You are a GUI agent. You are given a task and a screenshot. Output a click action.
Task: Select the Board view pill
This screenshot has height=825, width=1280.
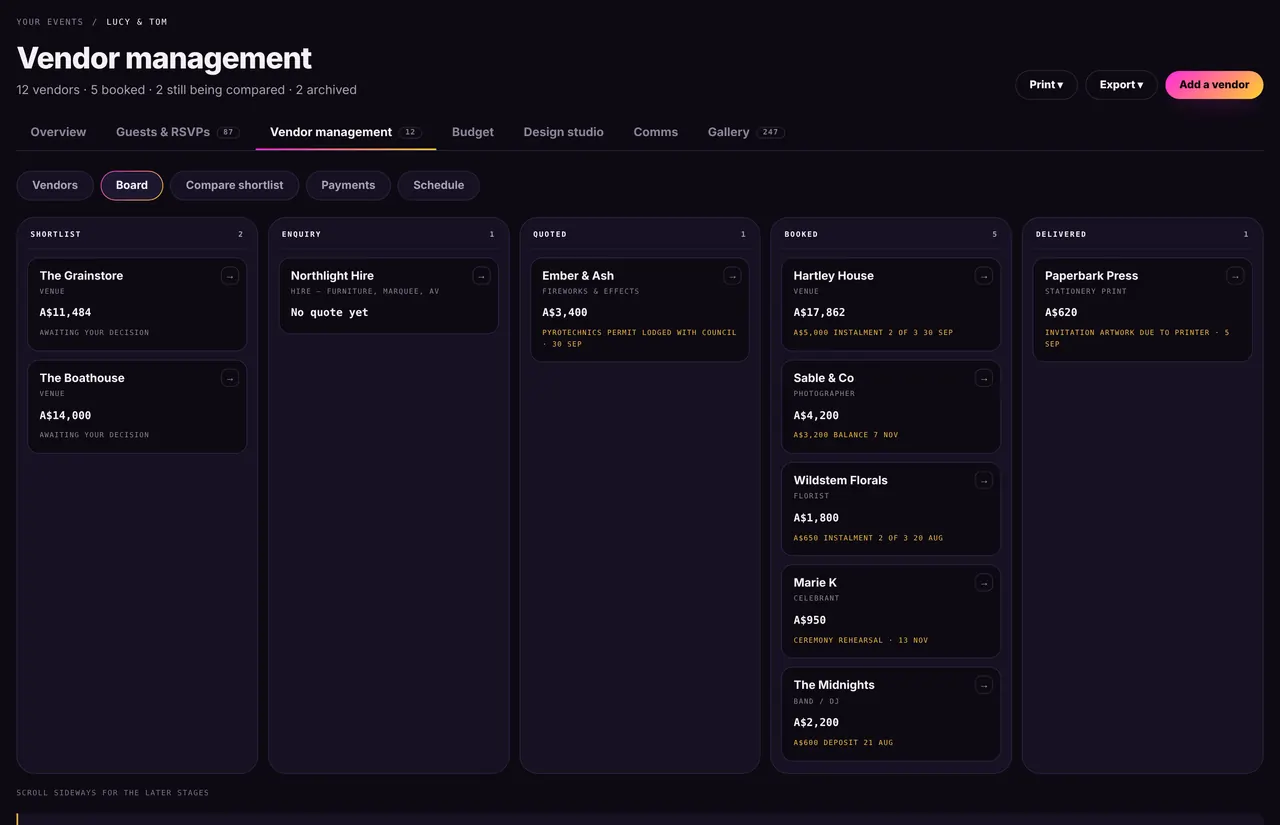click(x=132, y=185)
